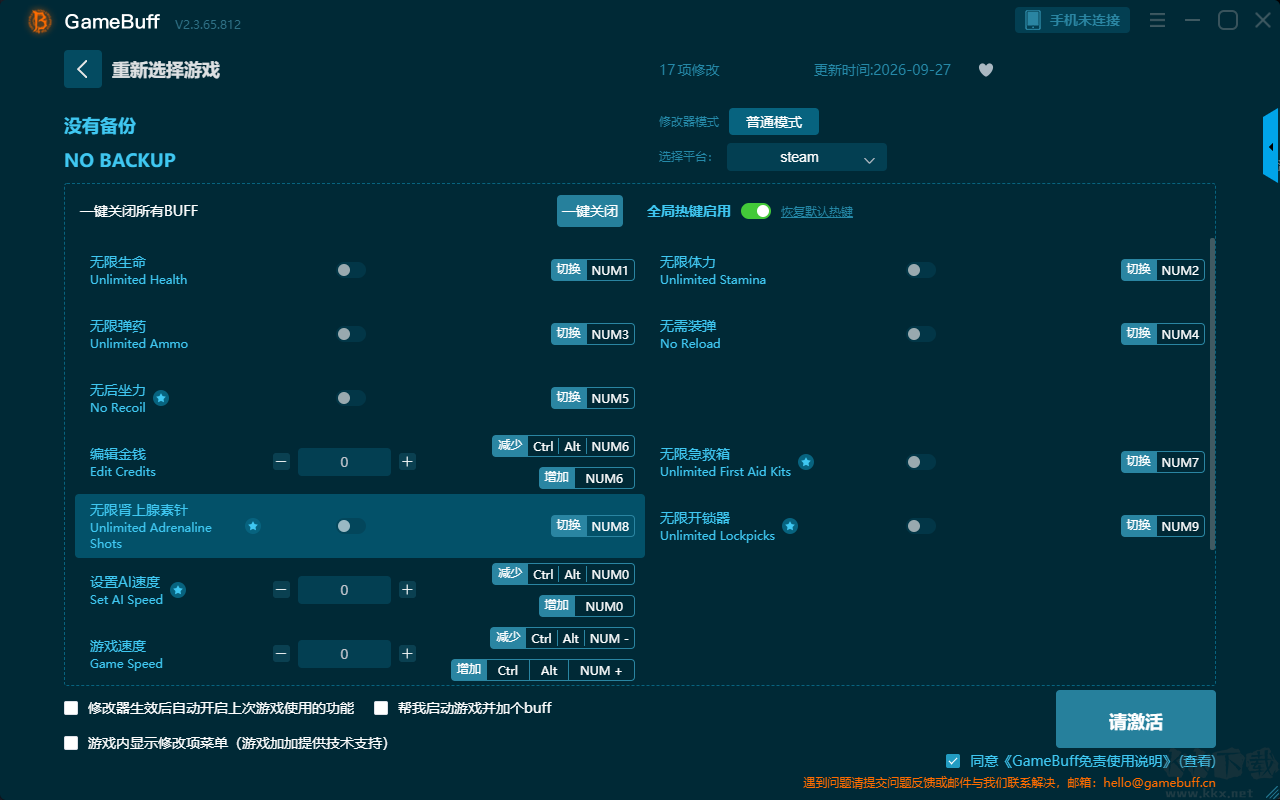Click the GameBuff flame logo icon
Viewport: 1280px width, 800px height.
coord(40,21)
